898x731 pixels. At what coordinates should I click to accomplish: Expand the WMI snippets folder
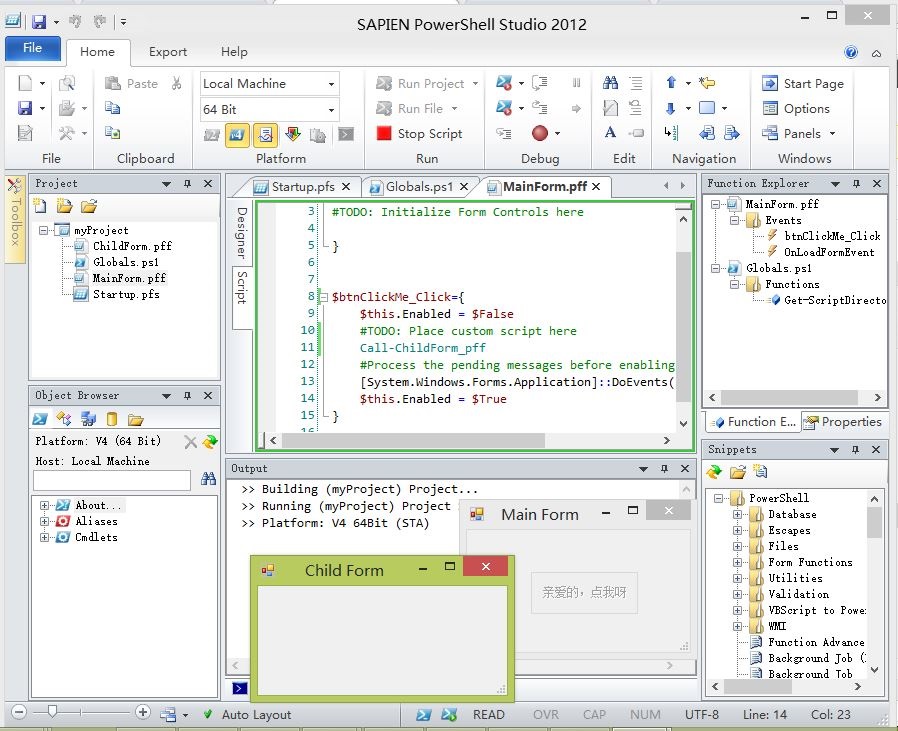tap(738, 626)
